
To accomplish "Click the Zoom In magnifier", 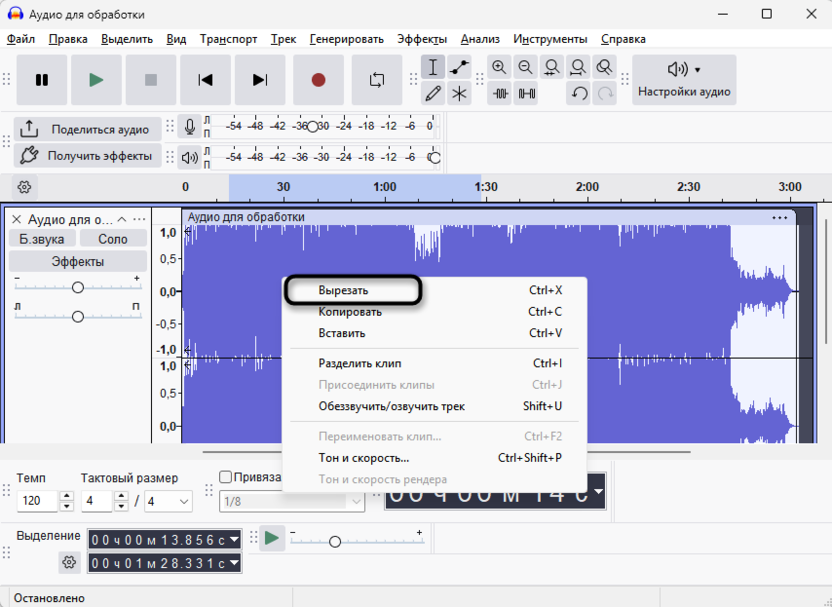I will [x=499, y=68].
